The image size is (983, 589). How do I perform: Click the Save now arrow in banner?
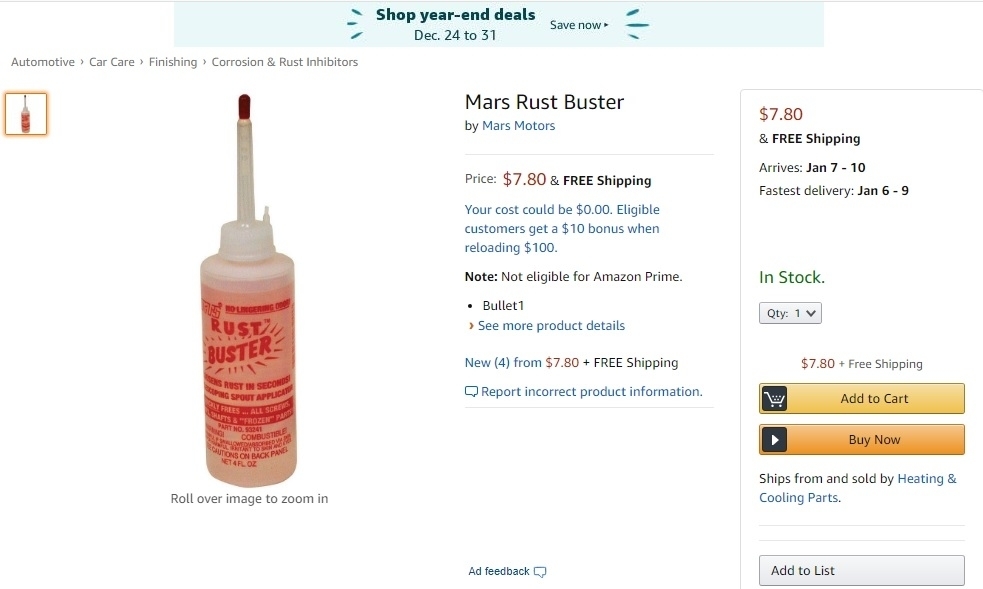606,25
